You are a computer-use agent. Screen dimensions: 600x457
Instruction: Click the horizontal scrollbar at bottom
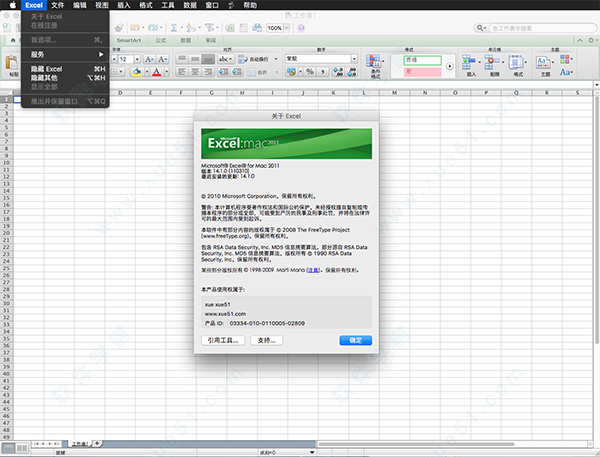(416, 444)
